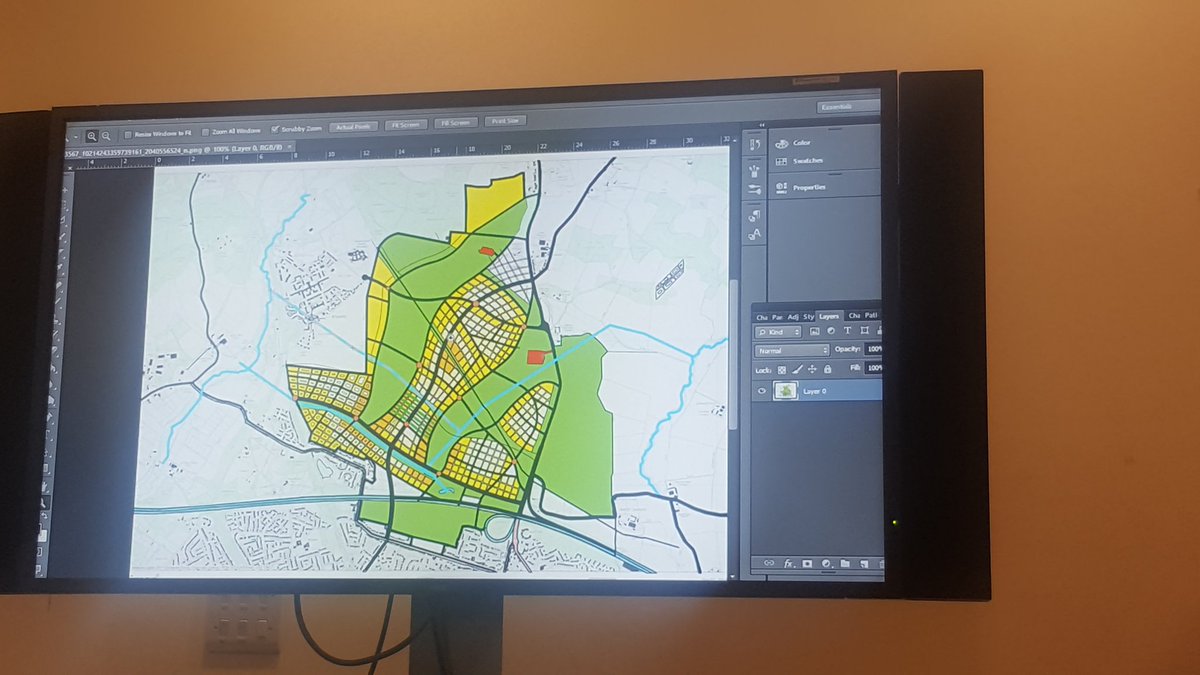Toggle Lock position icon
This screenshot has width=1200, height=675.
click(812, 369)
